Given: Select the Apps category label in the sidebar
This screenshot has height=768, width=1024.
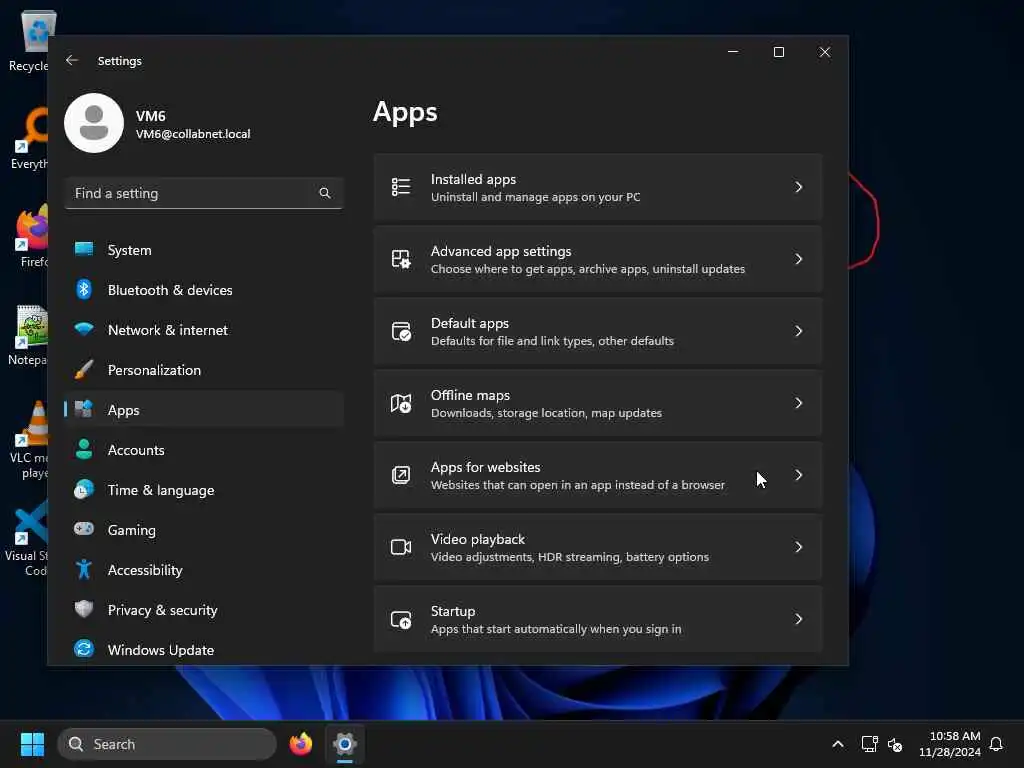Looking at the screenshot, I should (x=123, y=410).
